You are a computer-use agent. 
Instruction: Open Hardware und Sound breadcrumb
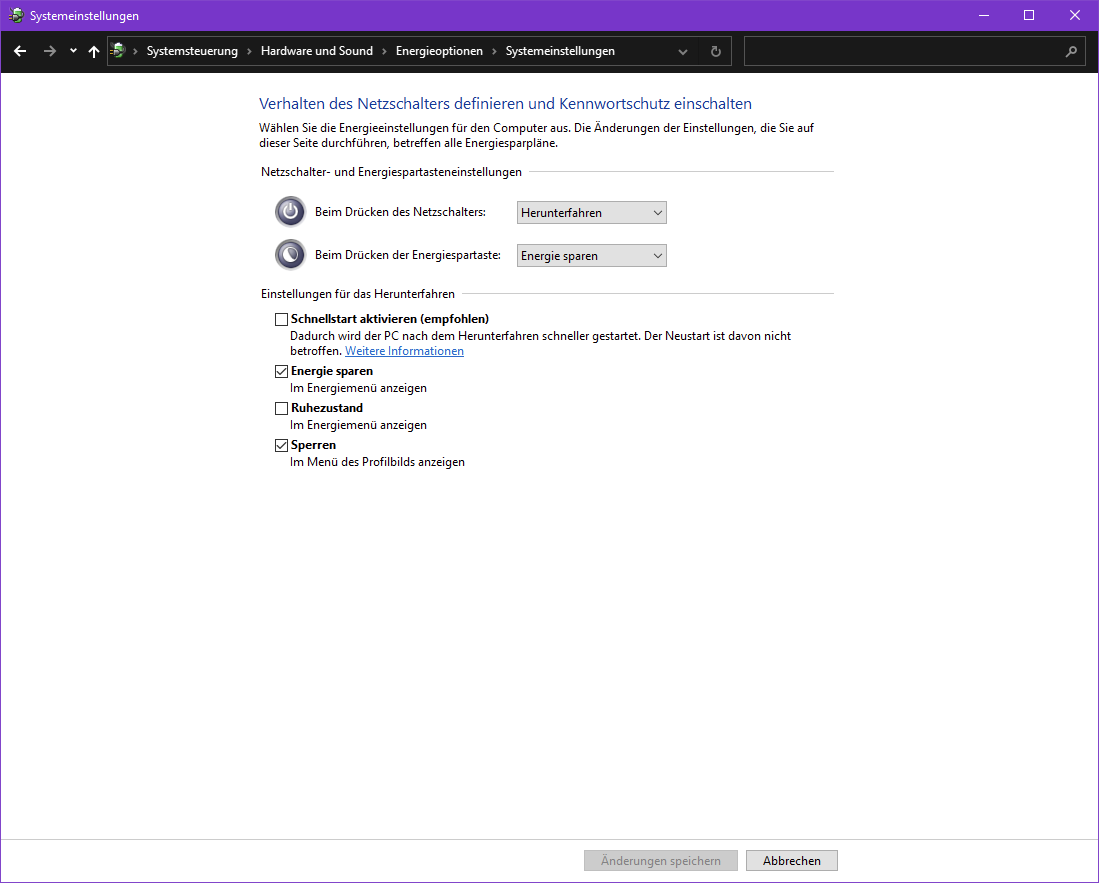coord(317,51)
